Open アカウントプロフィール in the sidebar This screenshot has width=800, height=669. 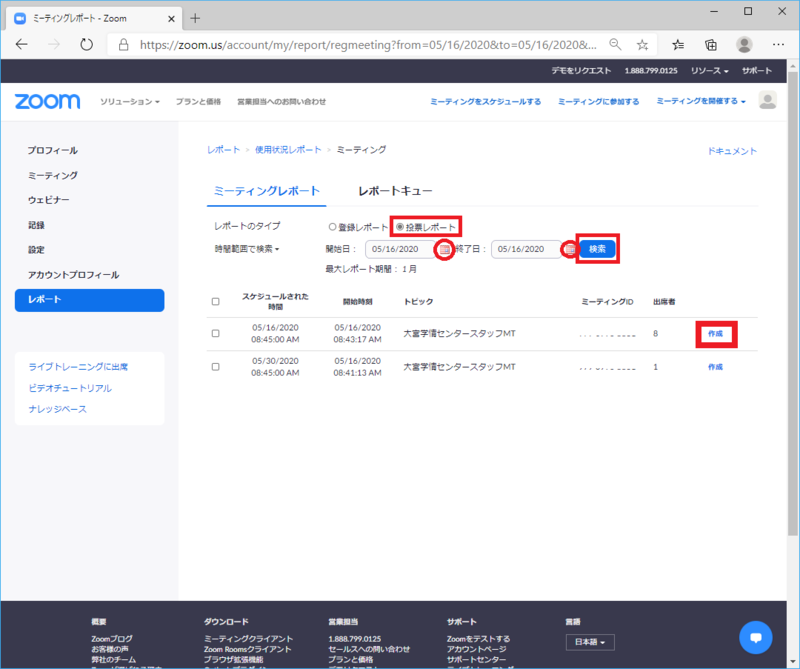pyautogui.click(x=73, y=275)
